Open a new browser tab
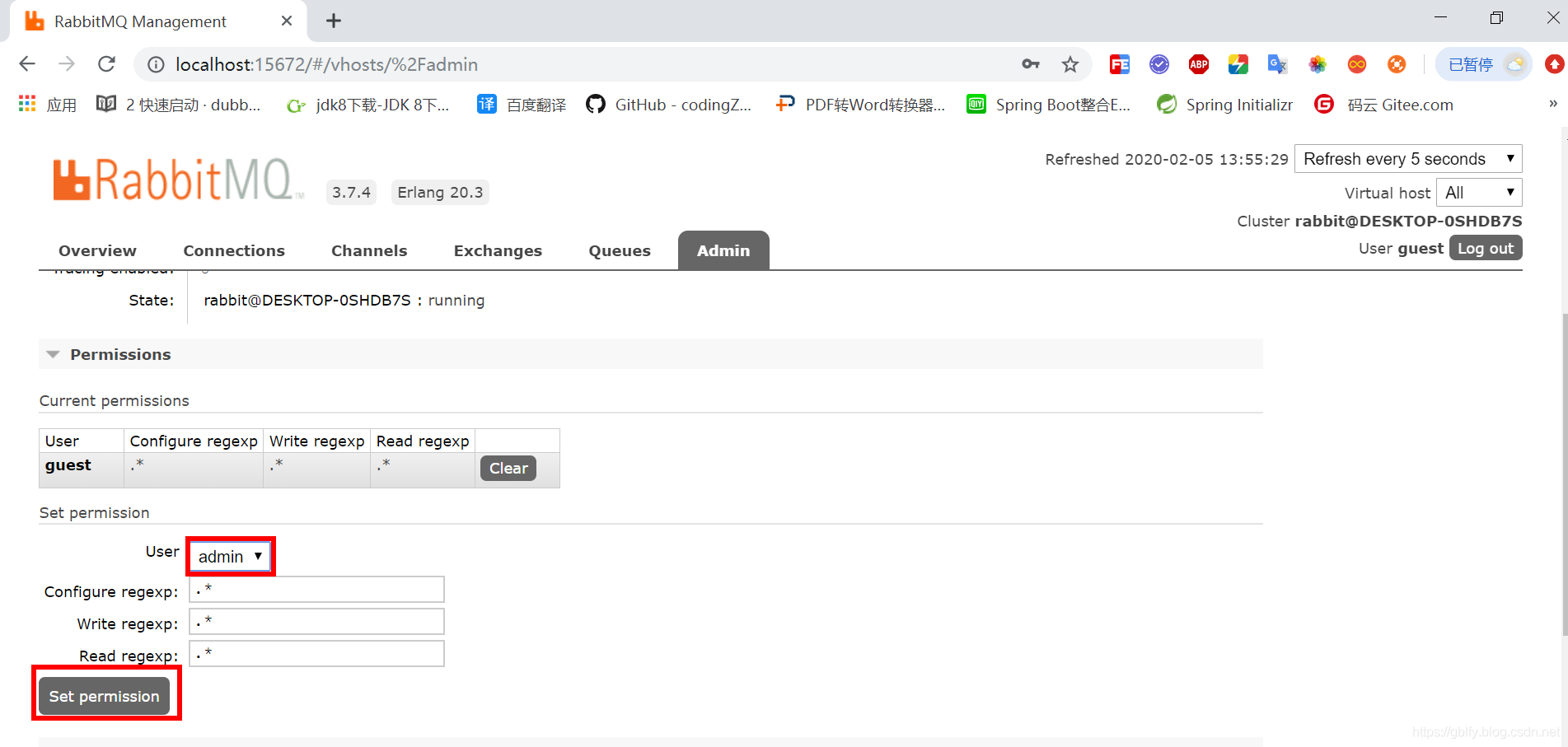This screenshot has width=1568, height=747. pyautogui.click(x=334, y=21)
